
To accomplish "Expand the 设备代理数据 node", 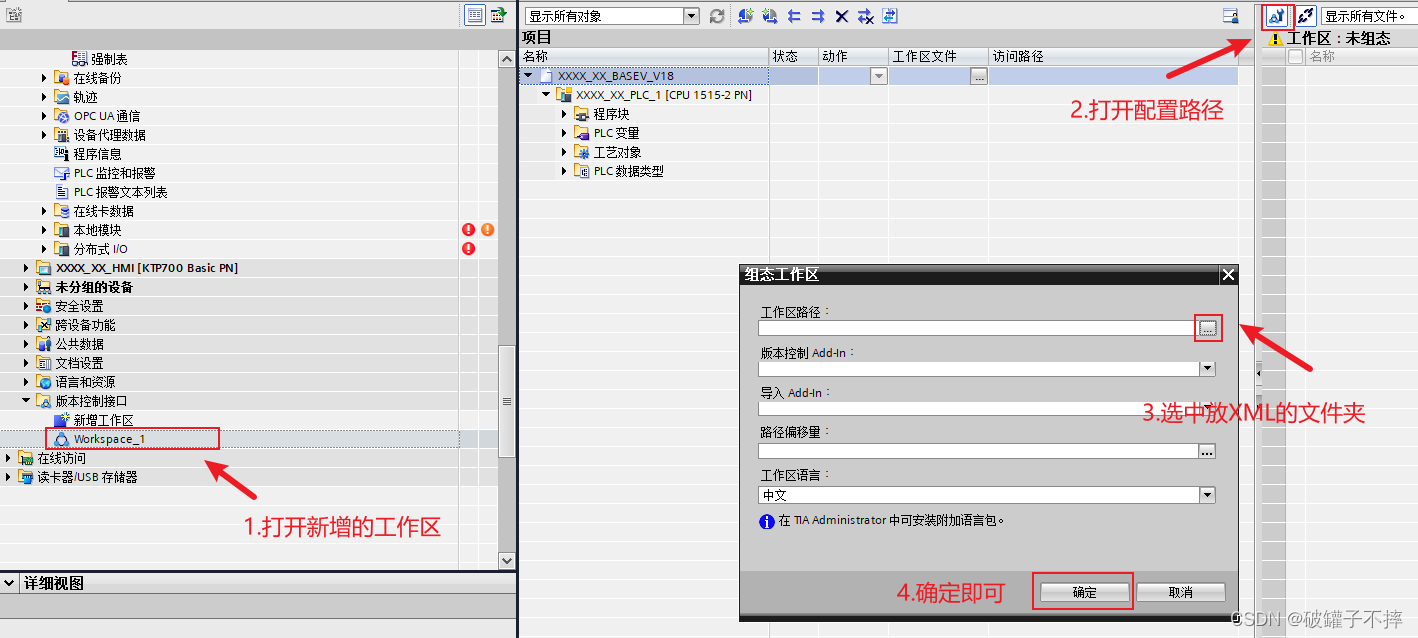I will coord(44,135).
